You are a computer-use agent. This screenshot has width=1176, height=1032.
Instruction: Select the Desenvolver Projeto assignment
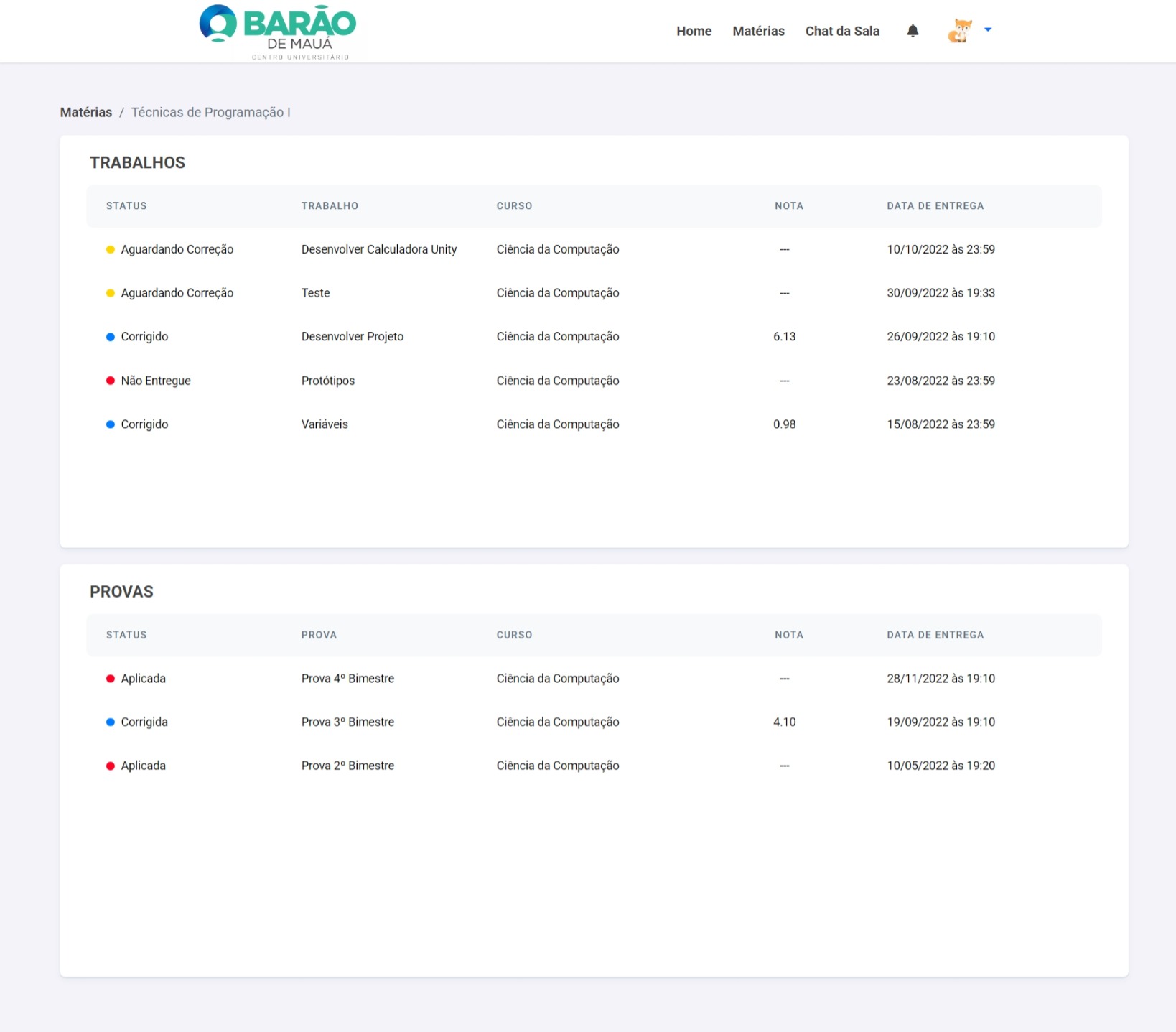pyautogui.click(x=353, y=336)
